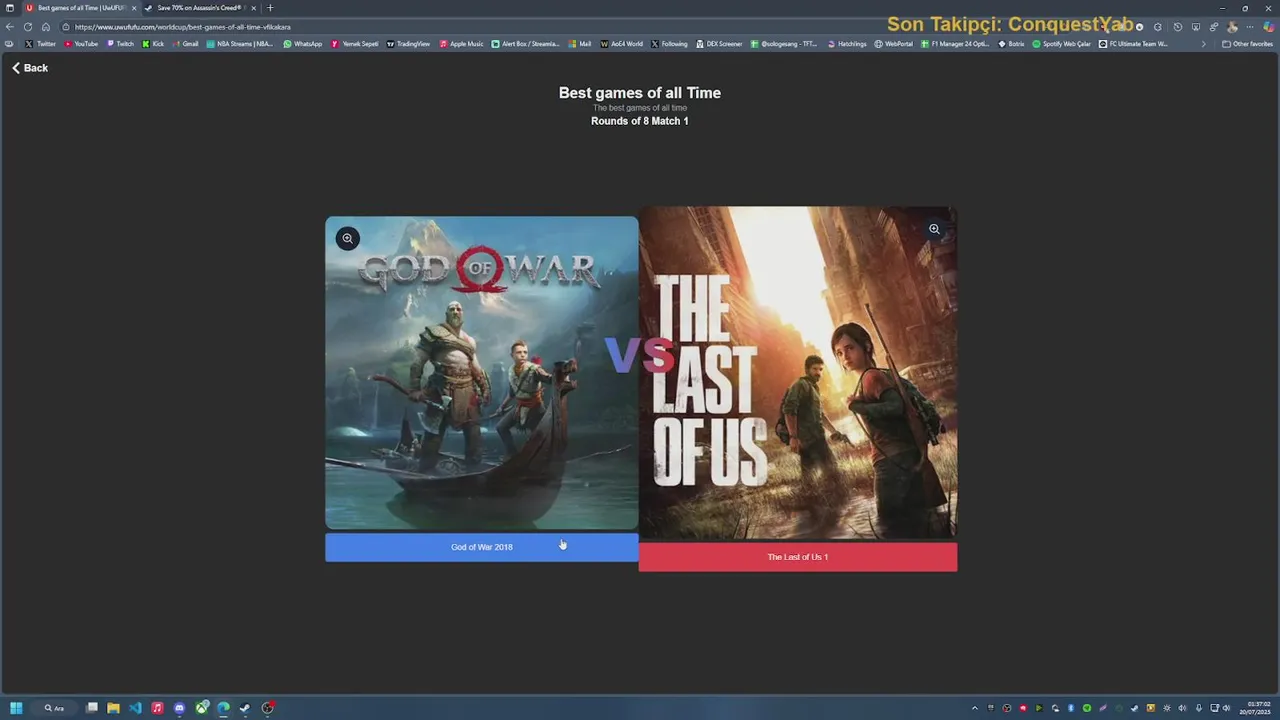The image size is (1280, 720).
Task: Pick The Last of Us cover art
Action: point(798,372)
